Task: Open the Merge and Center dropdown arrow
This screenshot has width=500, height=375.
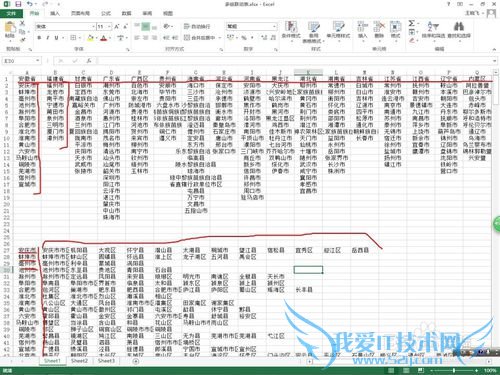Action: pos(220,38)
